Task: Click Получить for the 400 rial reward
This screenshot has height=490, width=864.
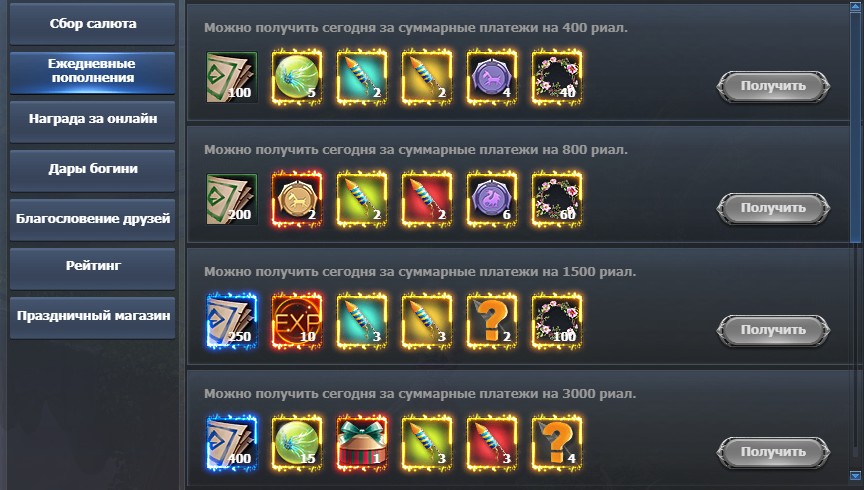Action: (x=773, y=86)
